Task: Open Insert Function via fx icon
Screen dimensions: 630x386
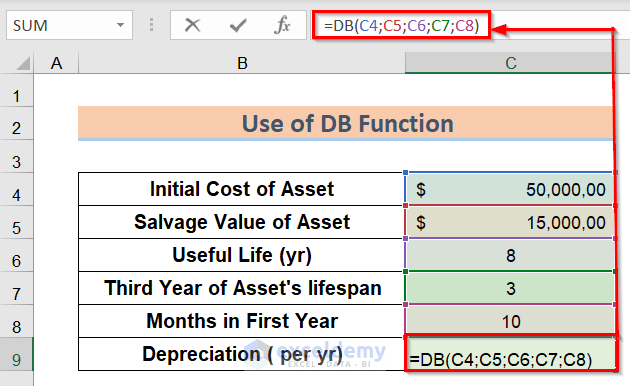Action: pyautogui.click(x=282, y=25)
